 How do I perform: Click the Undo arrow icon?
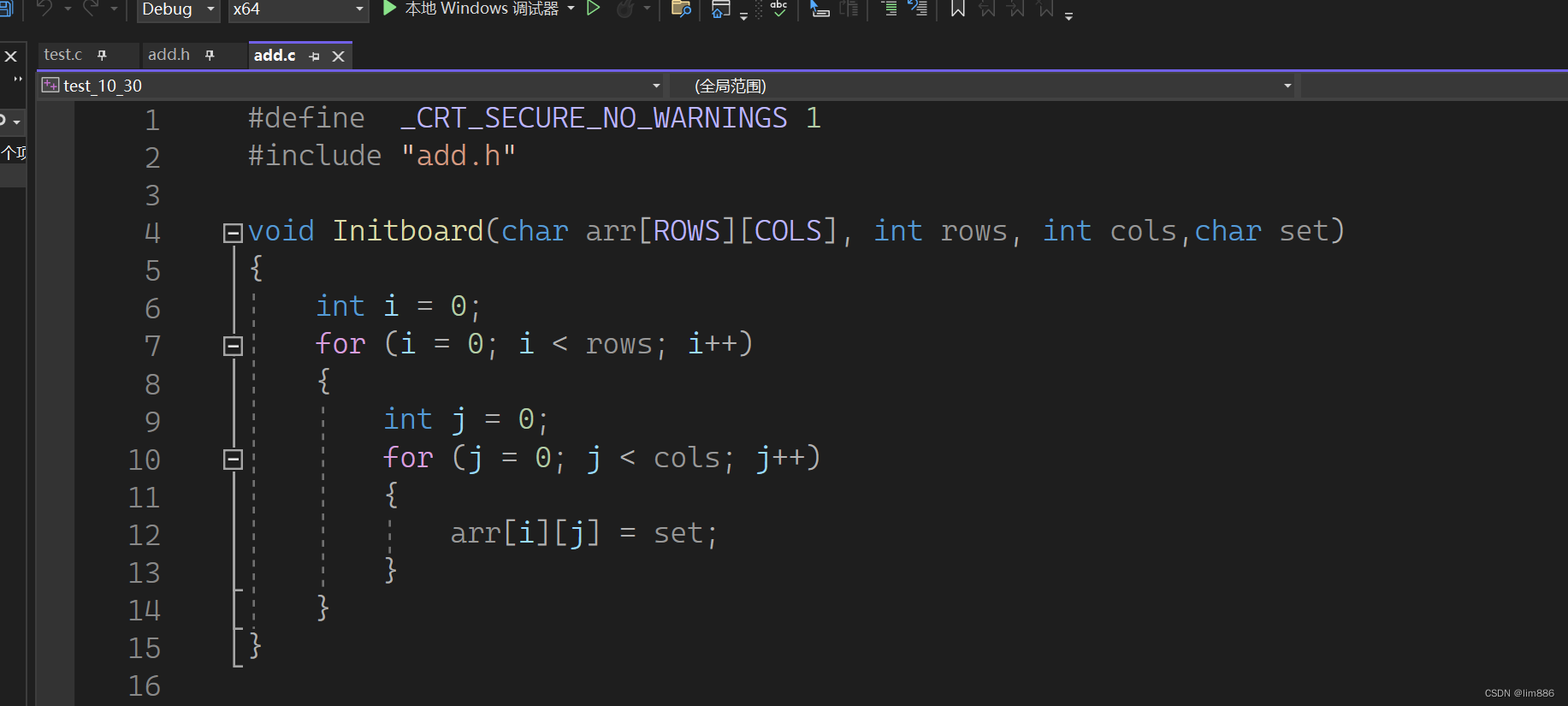pos(44,8)
